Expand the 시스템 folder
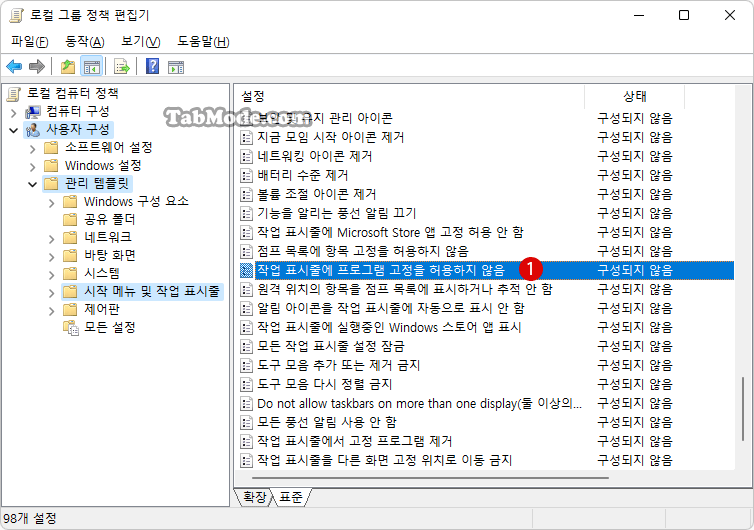Viewport: 754px width, 530px height. click(51, 275)
